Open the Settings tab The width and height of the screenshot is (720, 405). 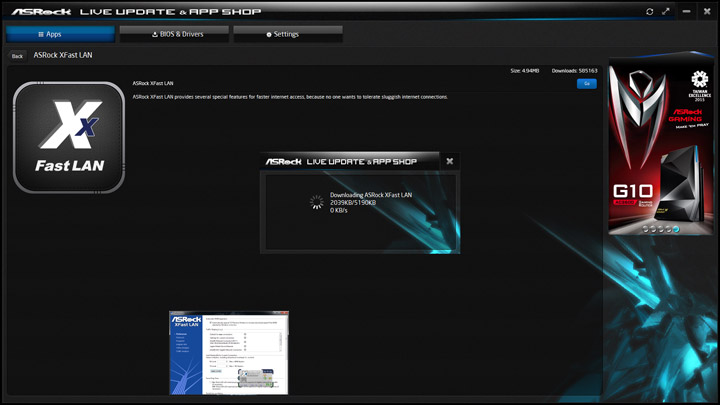pos(288,34)
